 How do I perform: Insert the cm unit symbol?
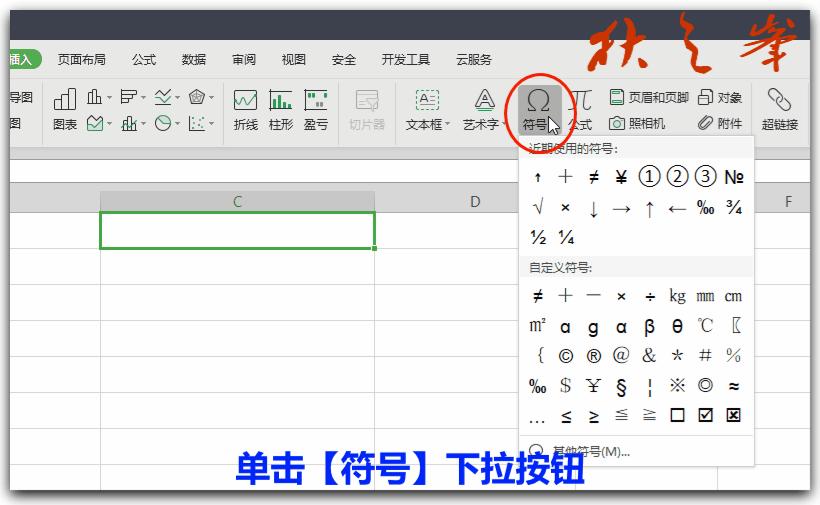(733, 297)
